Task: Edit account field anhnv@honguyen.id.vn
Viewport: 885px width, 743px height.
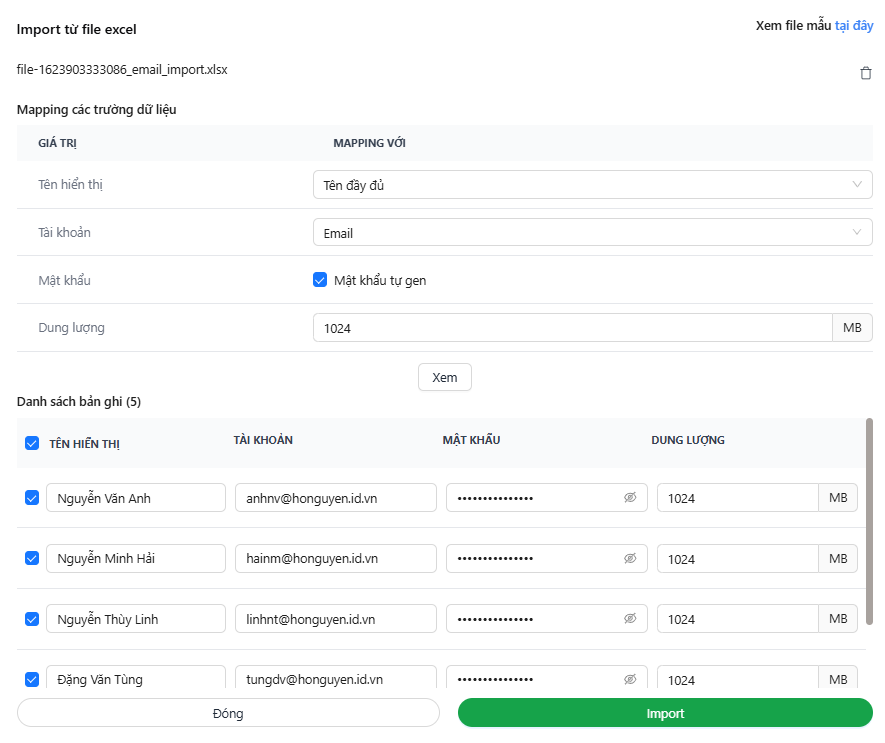Action: (x=336, y=497)
